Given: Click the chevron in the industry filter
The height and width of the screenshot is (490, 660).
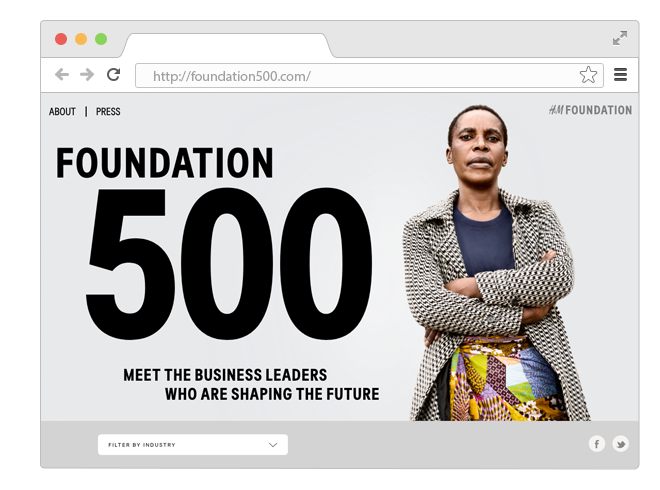Looking at the screenshot, I should click(273, 445).
